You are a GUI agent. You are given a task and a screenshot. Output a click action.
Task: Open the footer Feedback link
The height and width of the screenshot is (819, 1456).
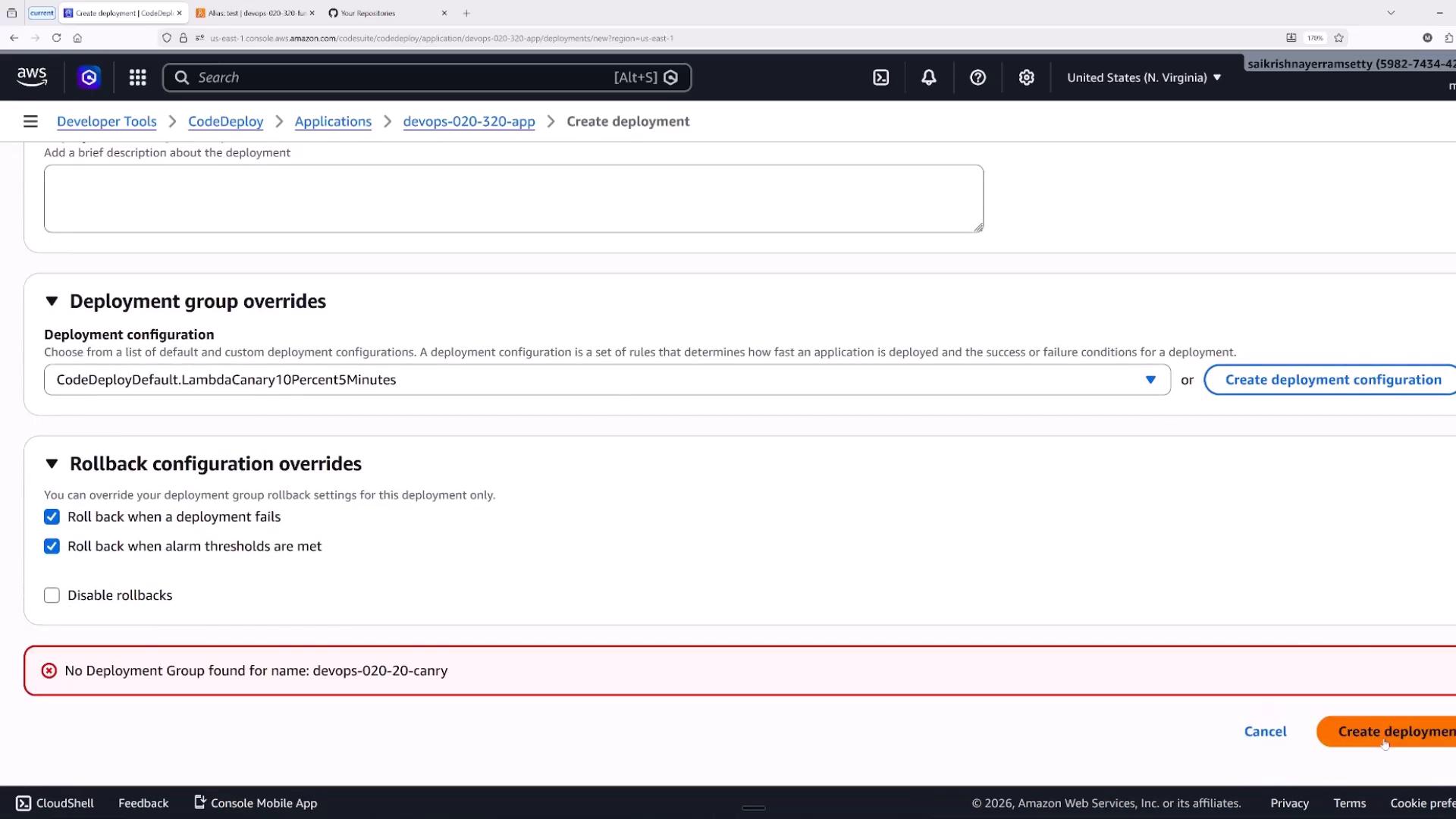[x=143, y=803]
